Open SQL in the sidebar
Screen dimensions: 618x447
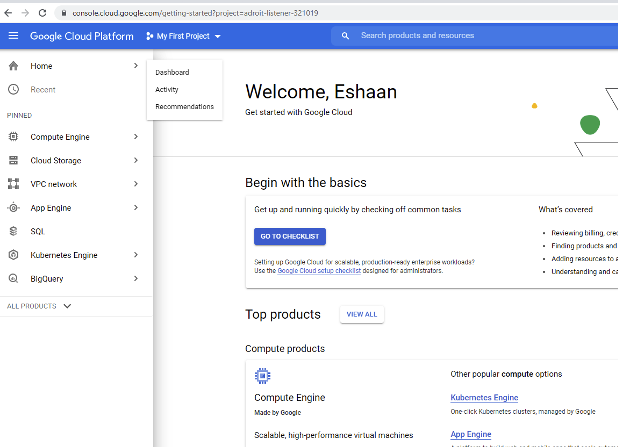[37, 231]
